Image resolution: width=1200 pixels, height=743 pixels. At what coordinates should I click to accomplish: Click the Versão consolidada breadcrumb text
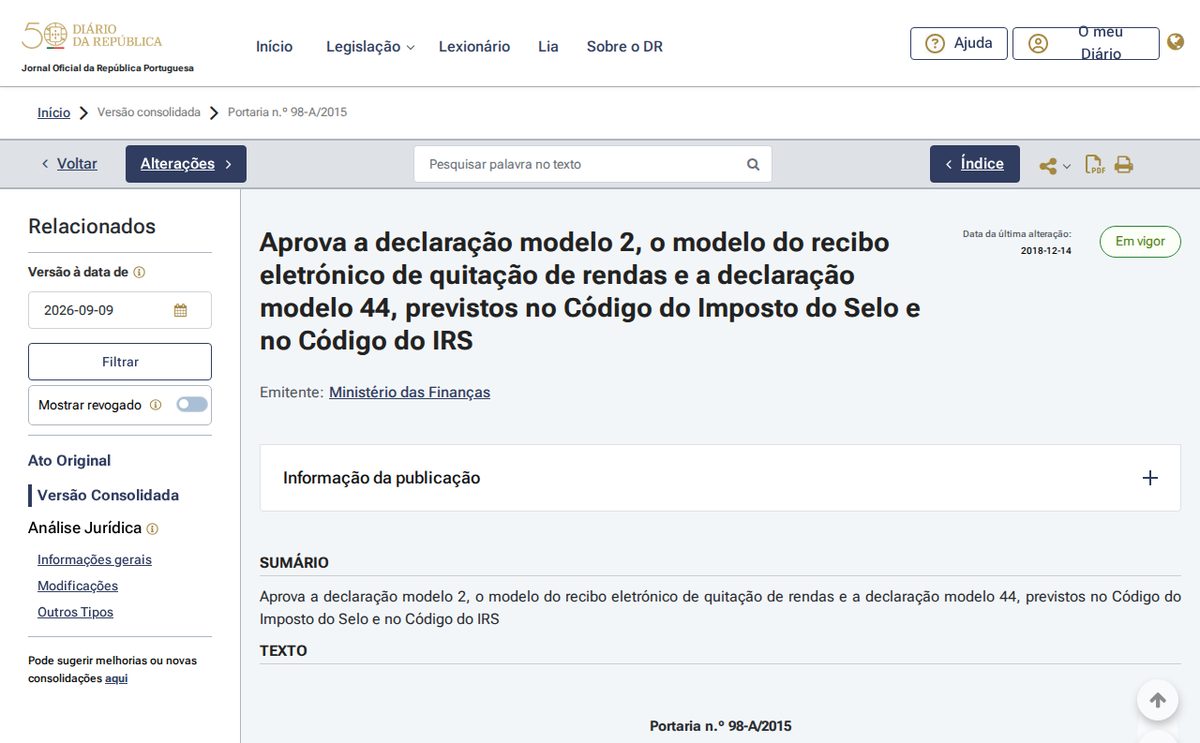tap(149, 113)
